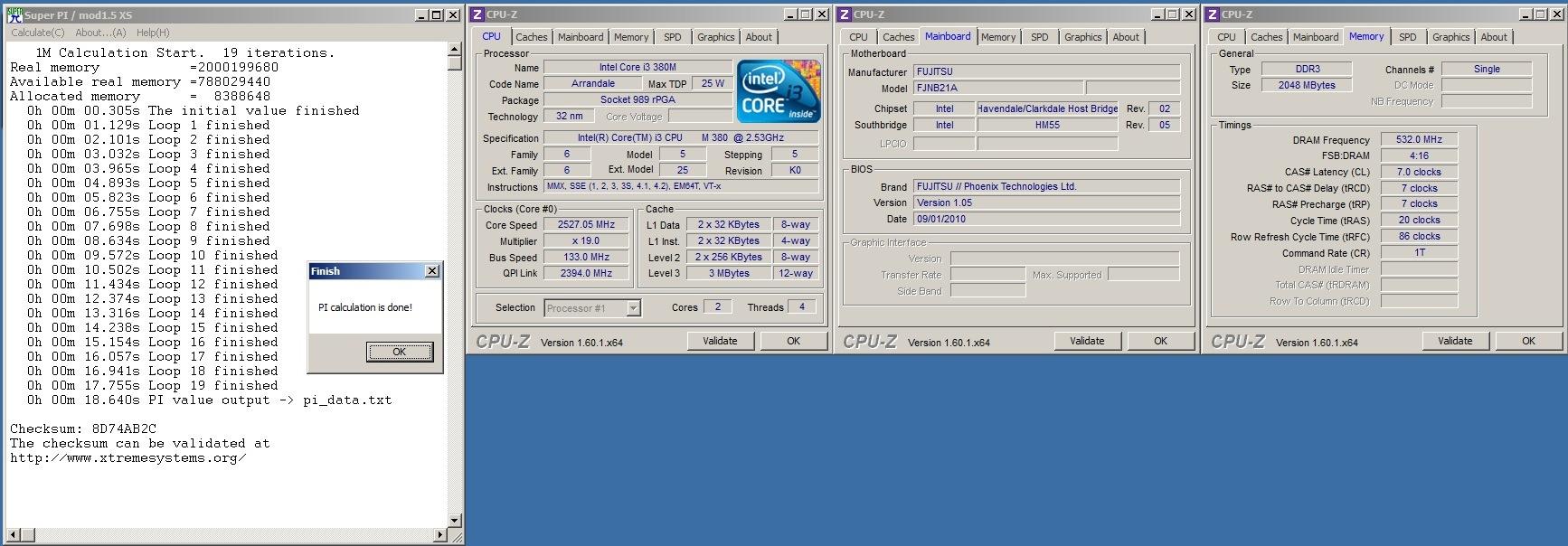
Task: Click the memory Type field DDR3
Action: [x=1307, y=70]
